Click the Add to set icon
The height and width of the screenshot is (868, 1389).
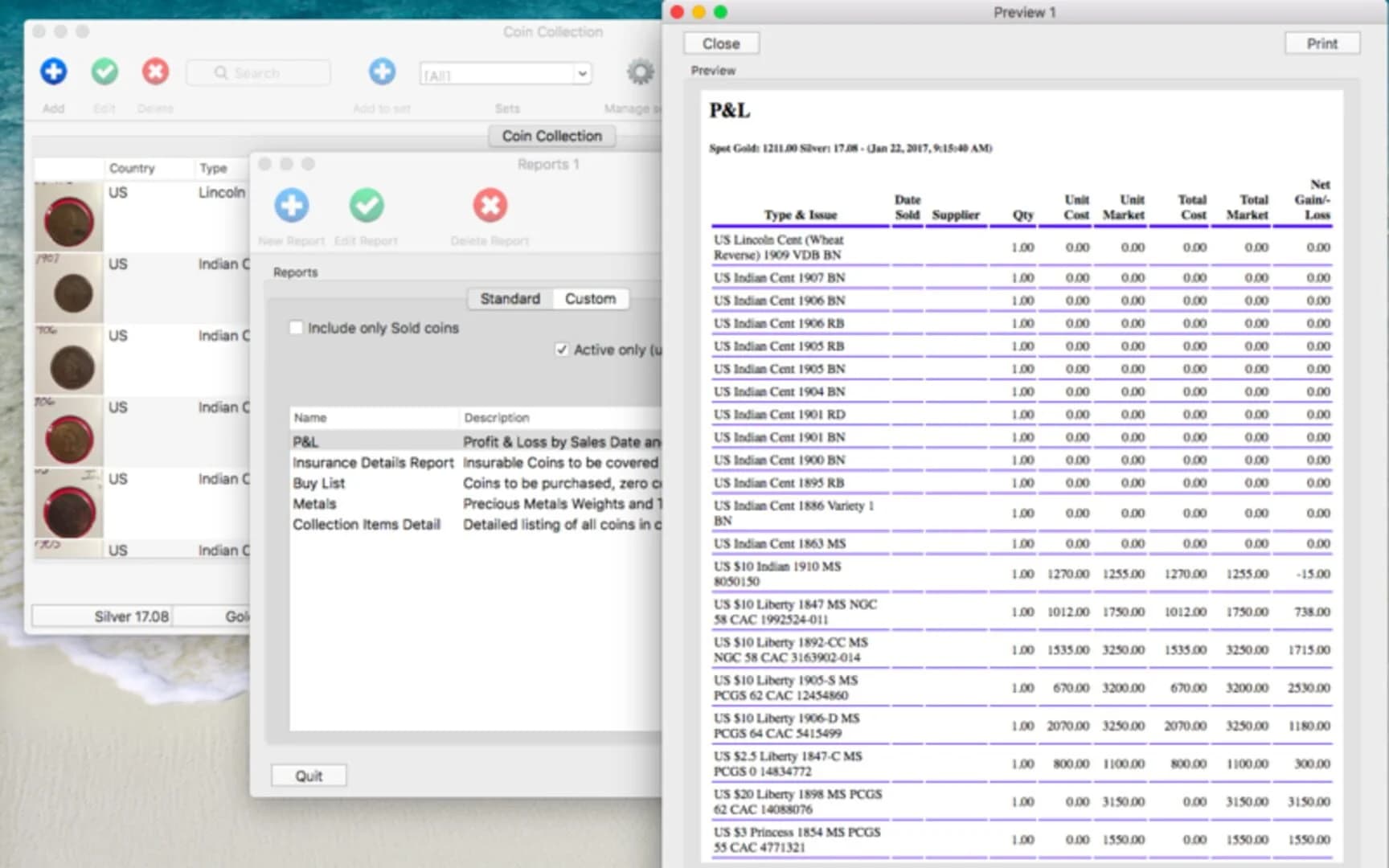click(x=382, y=72)
